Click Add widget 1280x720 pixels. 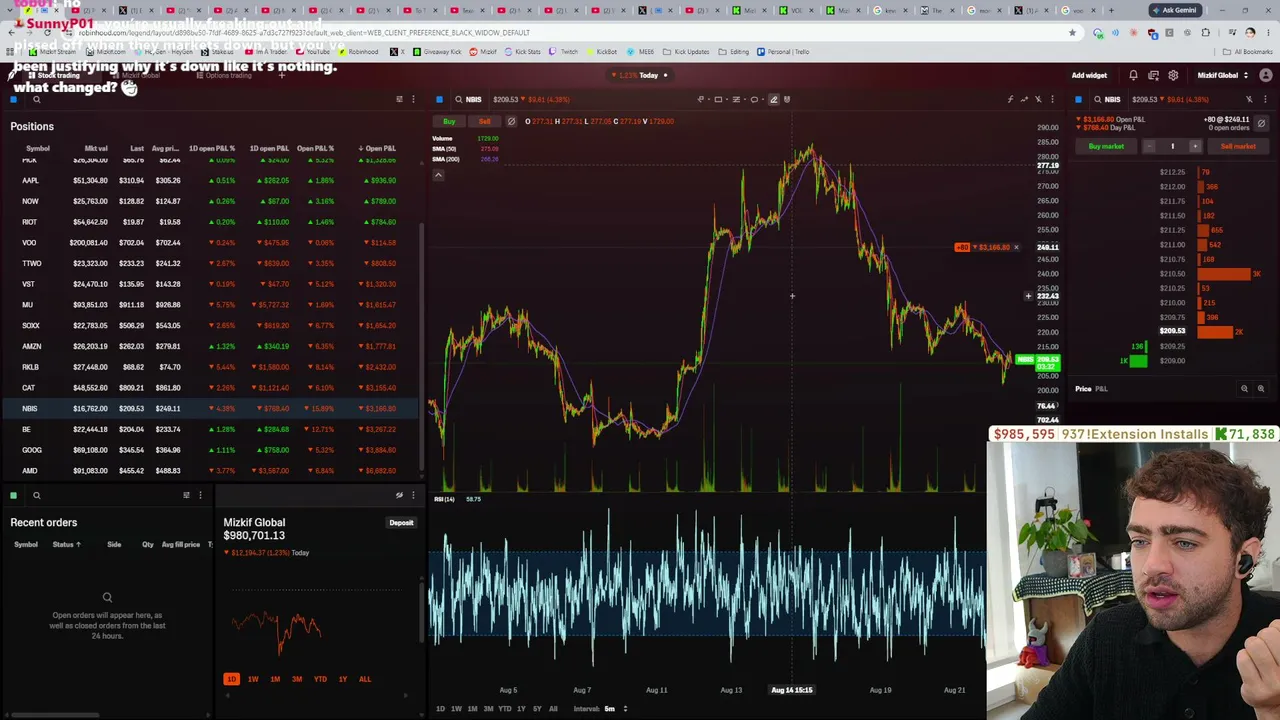pos(1089,75)
